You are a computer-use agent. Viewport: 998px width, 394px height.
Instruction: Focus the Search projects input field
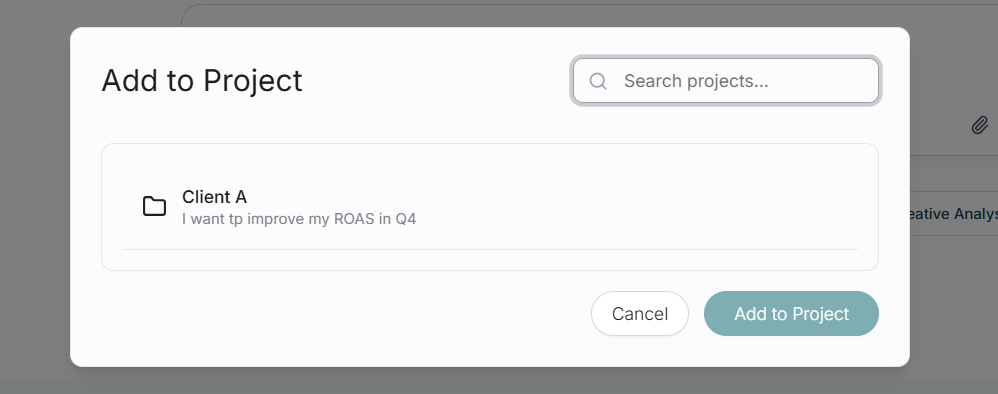click(x=726, y=81)
